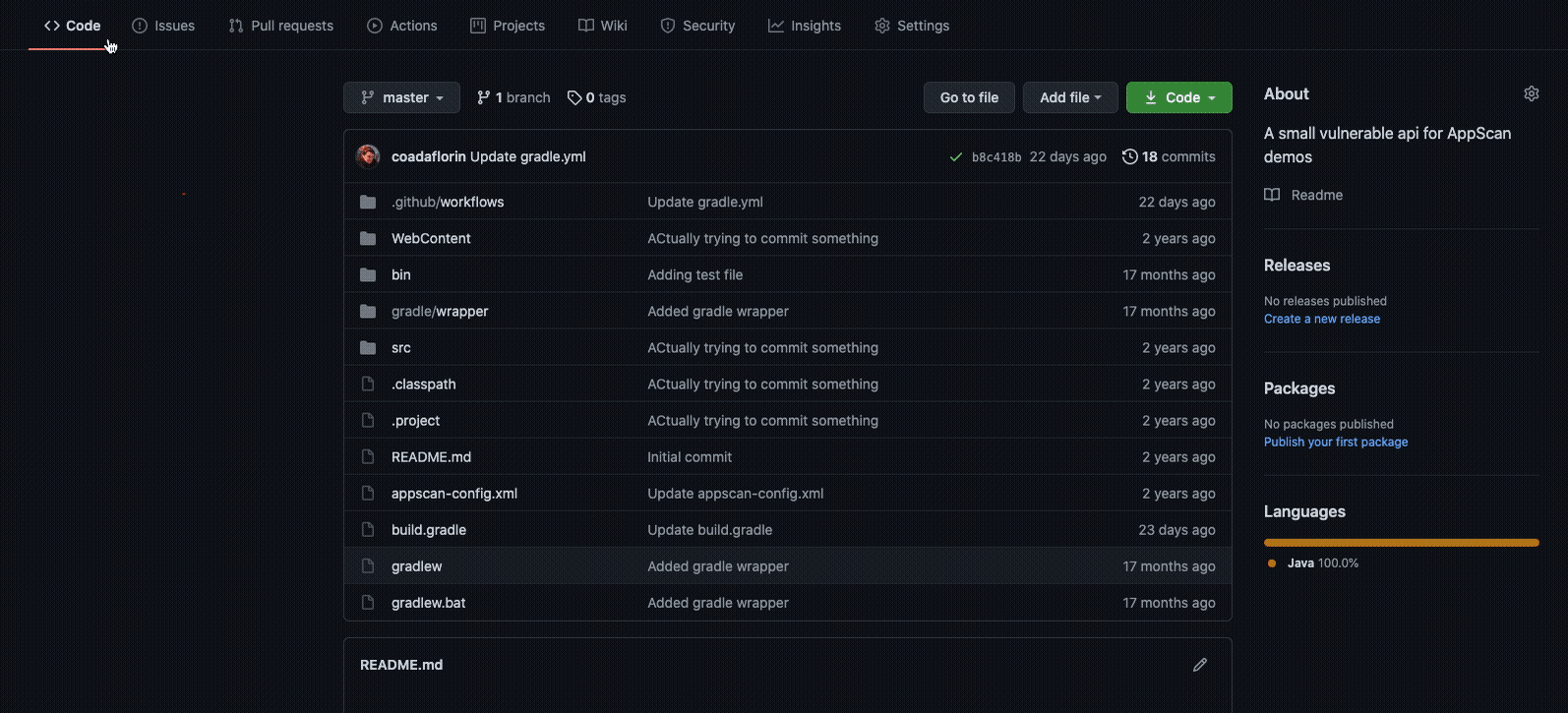Click the Java language color bar
1568x713 pixels.
pos(1401,543)
